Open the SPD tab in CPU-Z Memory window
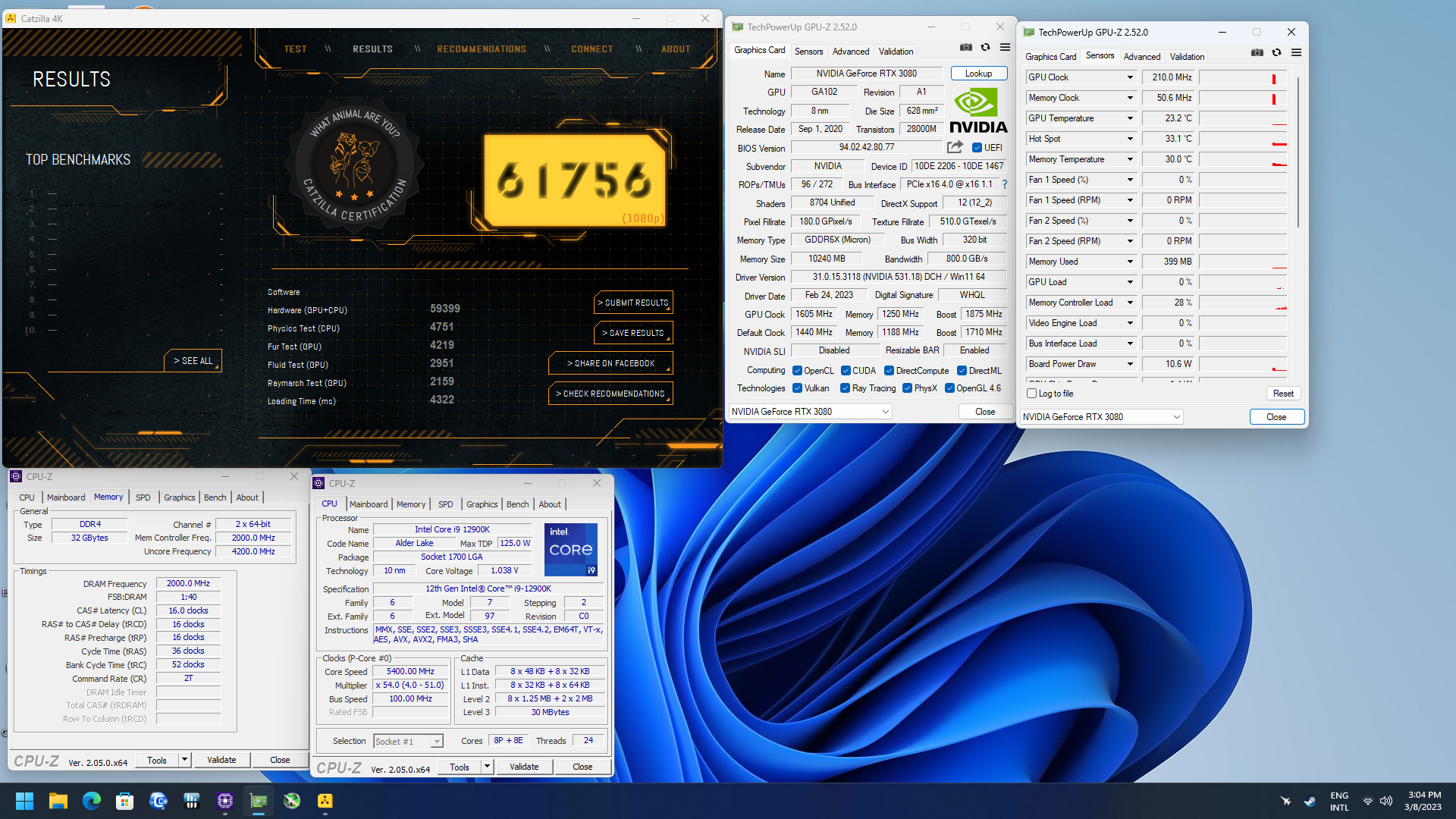1456x819 pixels. 143,497
